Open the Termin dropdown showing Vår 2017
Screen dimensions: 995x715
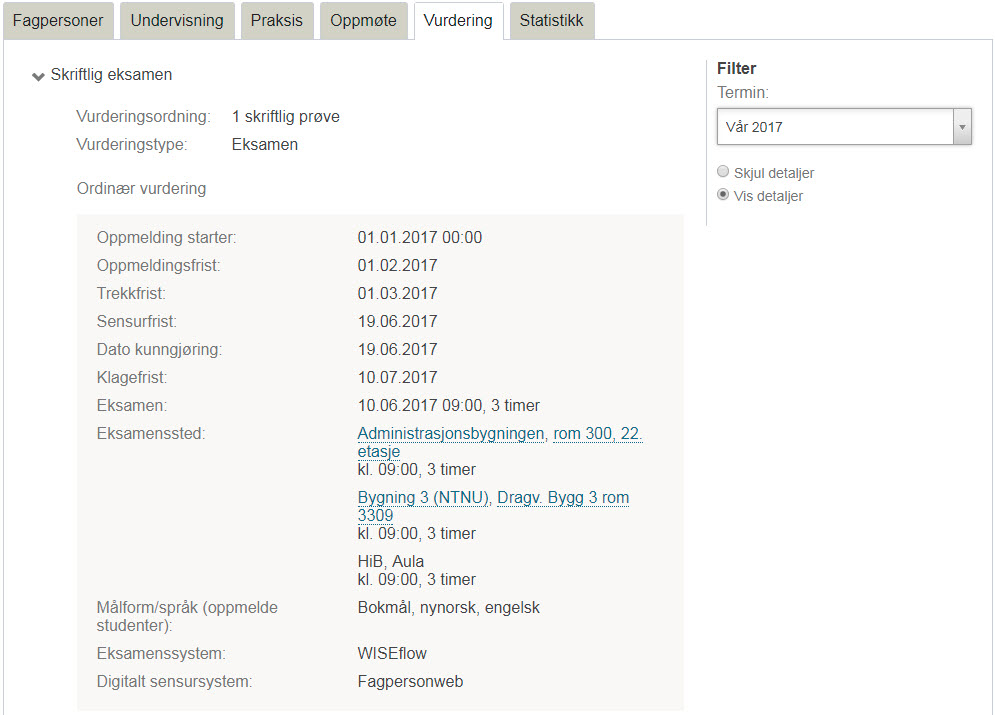pos(844,127)
